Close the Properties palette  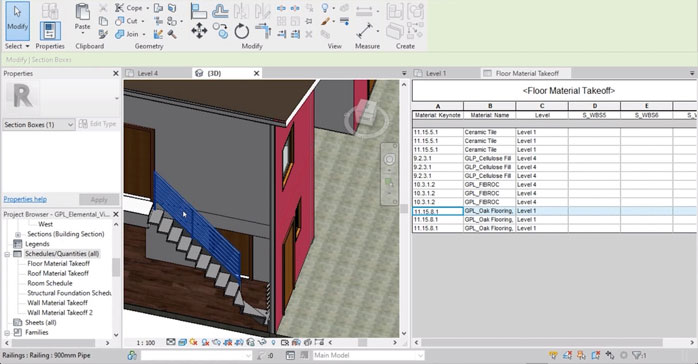(x=116, y=73)
